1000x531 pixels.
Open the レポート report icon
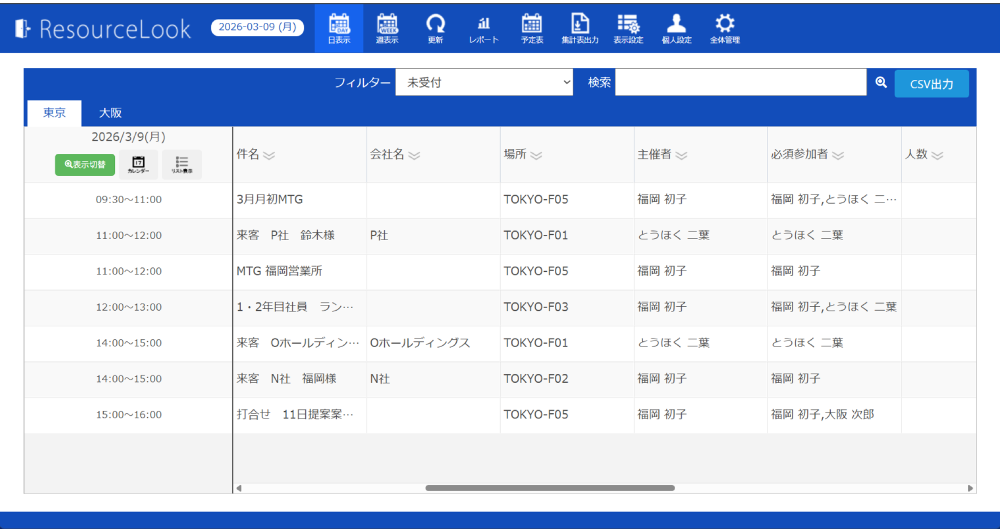point(483,28)
